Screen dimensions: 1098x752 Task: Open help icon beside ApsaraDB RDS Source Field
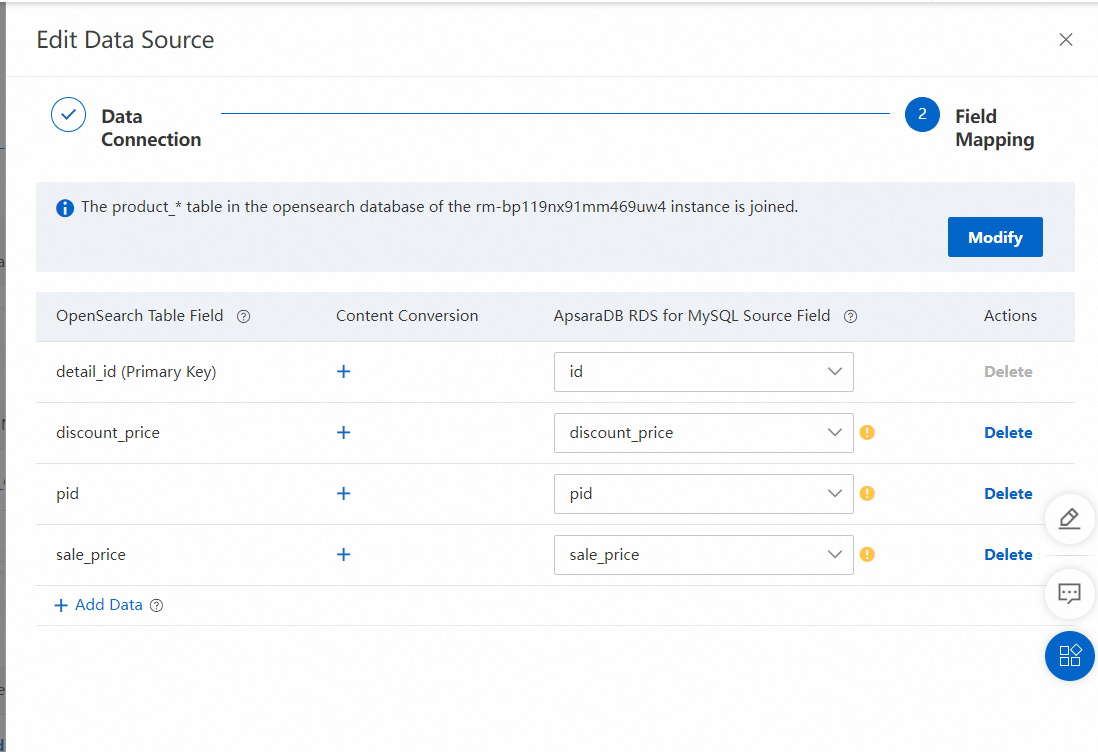[x=850, y=316]
